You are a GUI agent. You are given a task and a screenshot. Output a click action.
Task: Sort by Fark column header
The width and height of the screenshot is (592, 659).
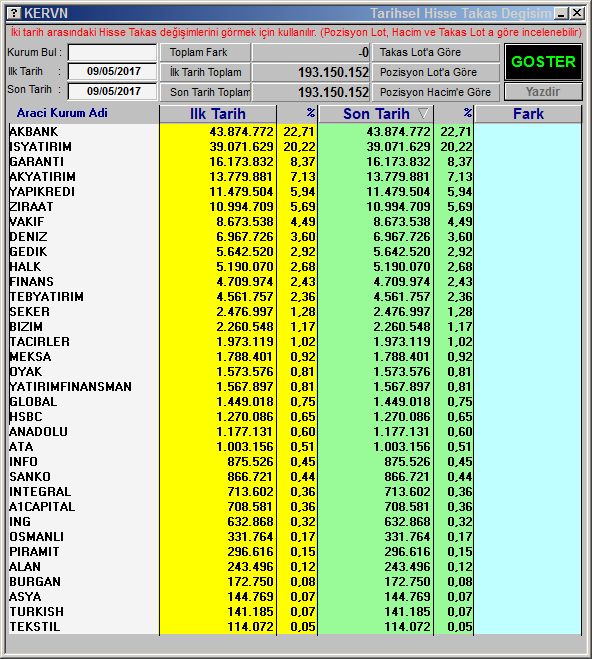528,114
